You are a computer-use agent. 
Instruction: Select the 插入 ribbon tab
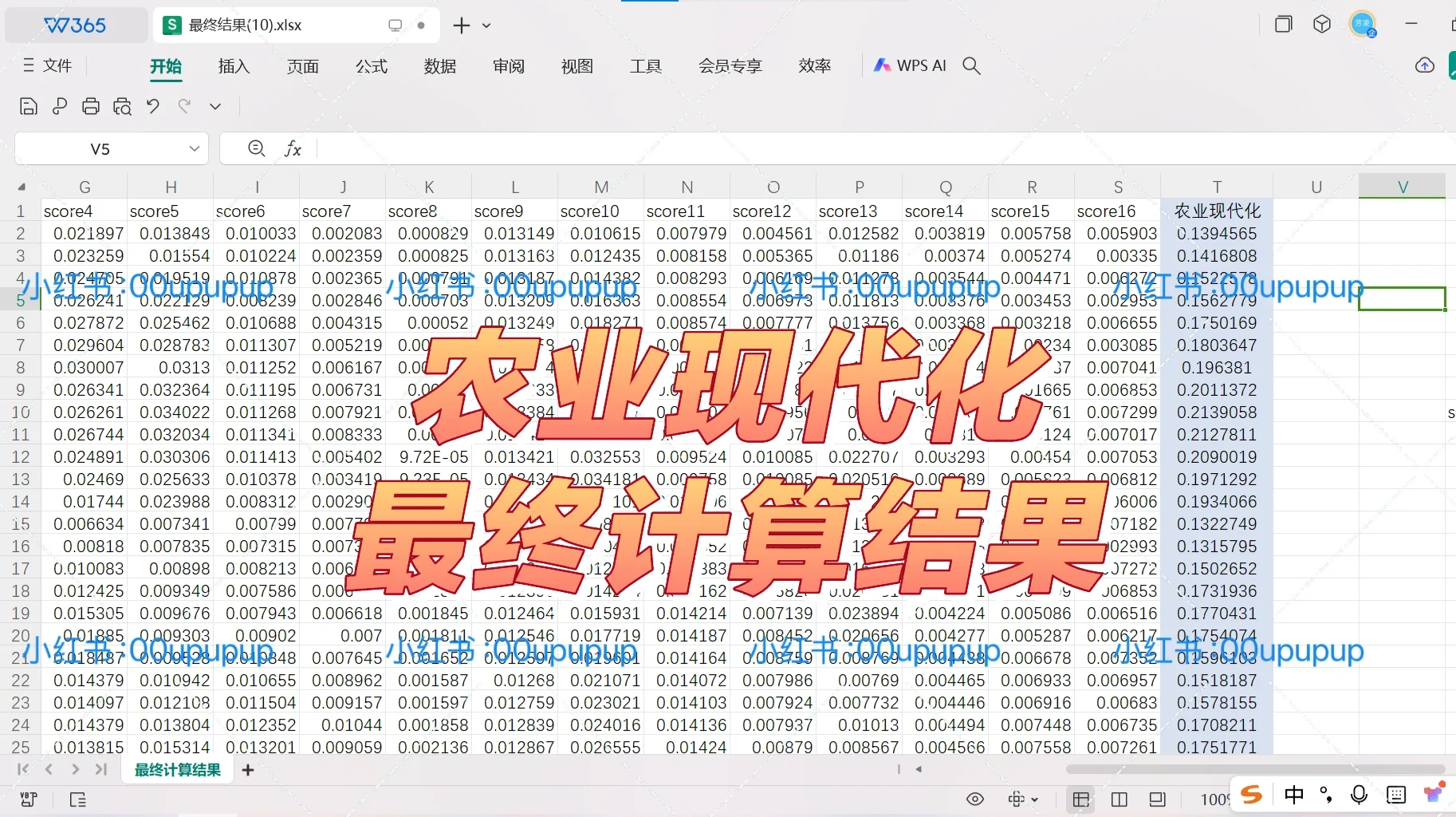(234, 66)
